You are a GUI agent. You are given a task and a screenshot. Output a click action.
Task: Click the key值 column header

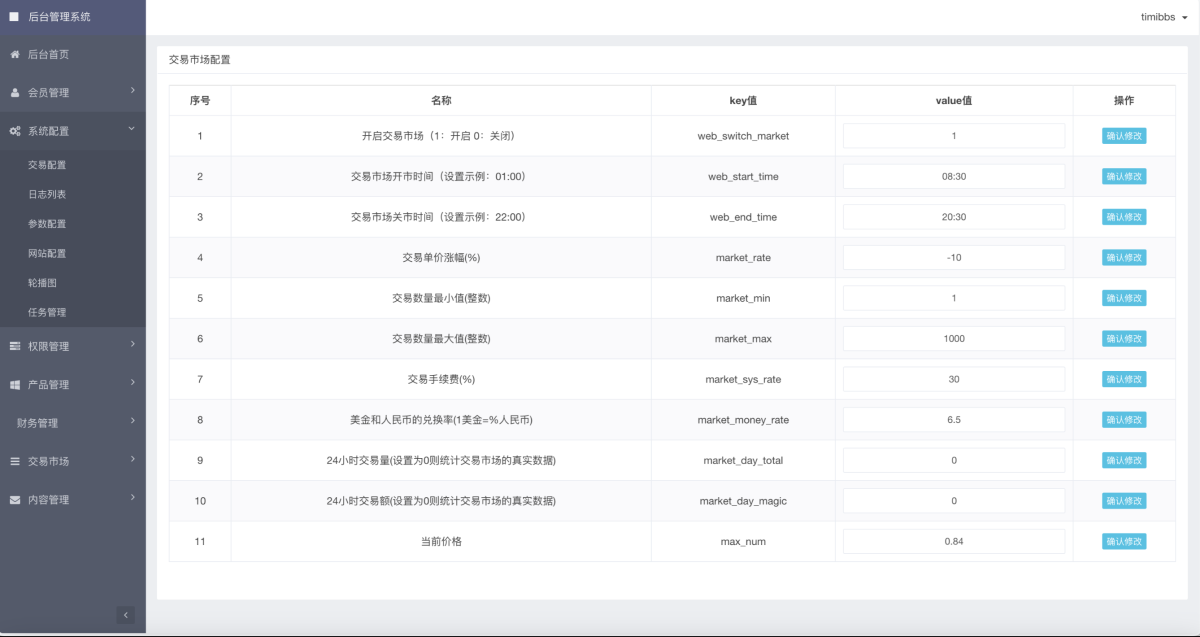coord(743,101)
